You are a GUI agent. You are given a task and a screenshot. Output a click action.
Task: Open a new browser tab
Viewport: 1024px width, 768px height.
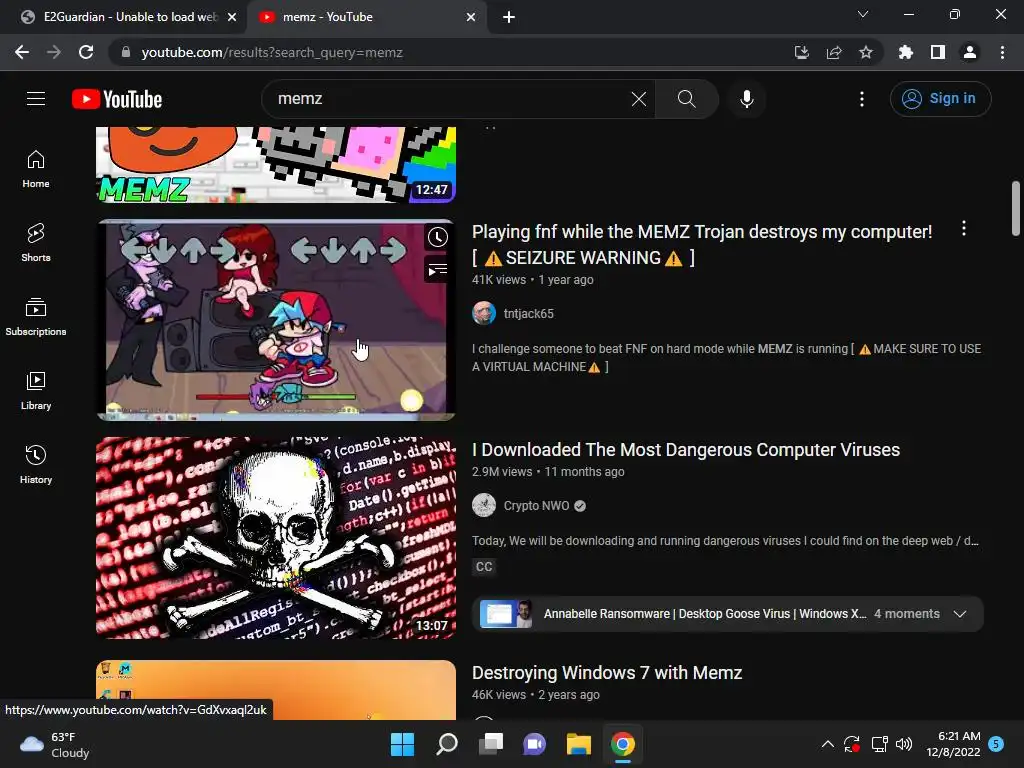pos(509,17)
